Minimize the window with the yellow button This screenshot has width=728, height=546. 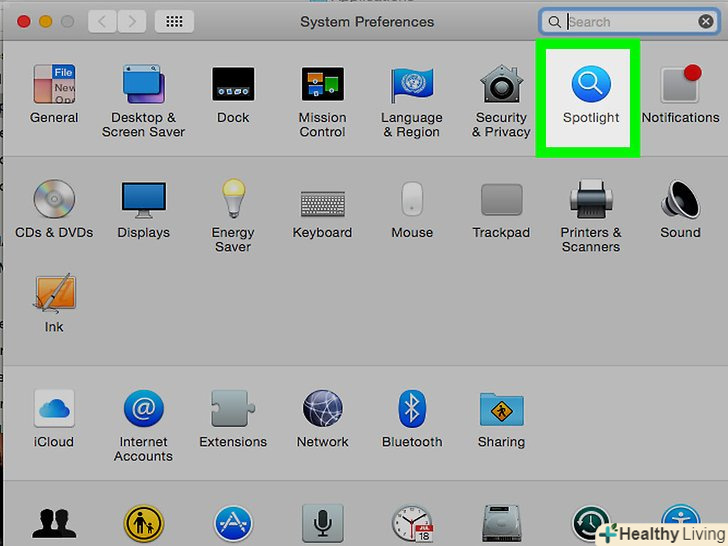(x=46, y=21)
